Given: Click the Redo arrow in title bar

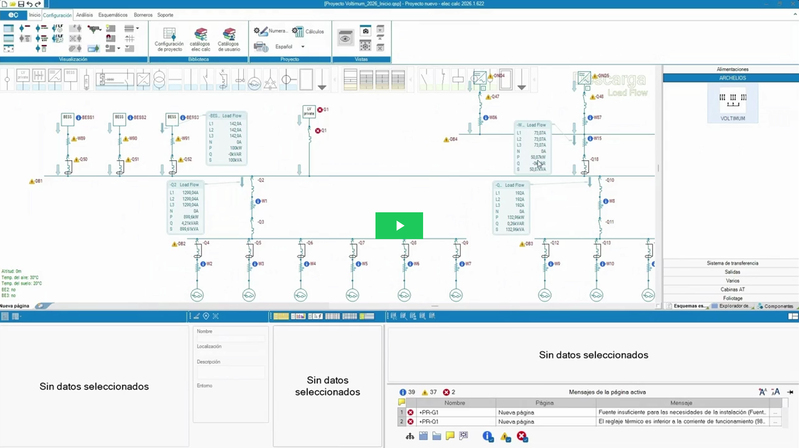Looking at the screenshot, I should click(38, 4).
